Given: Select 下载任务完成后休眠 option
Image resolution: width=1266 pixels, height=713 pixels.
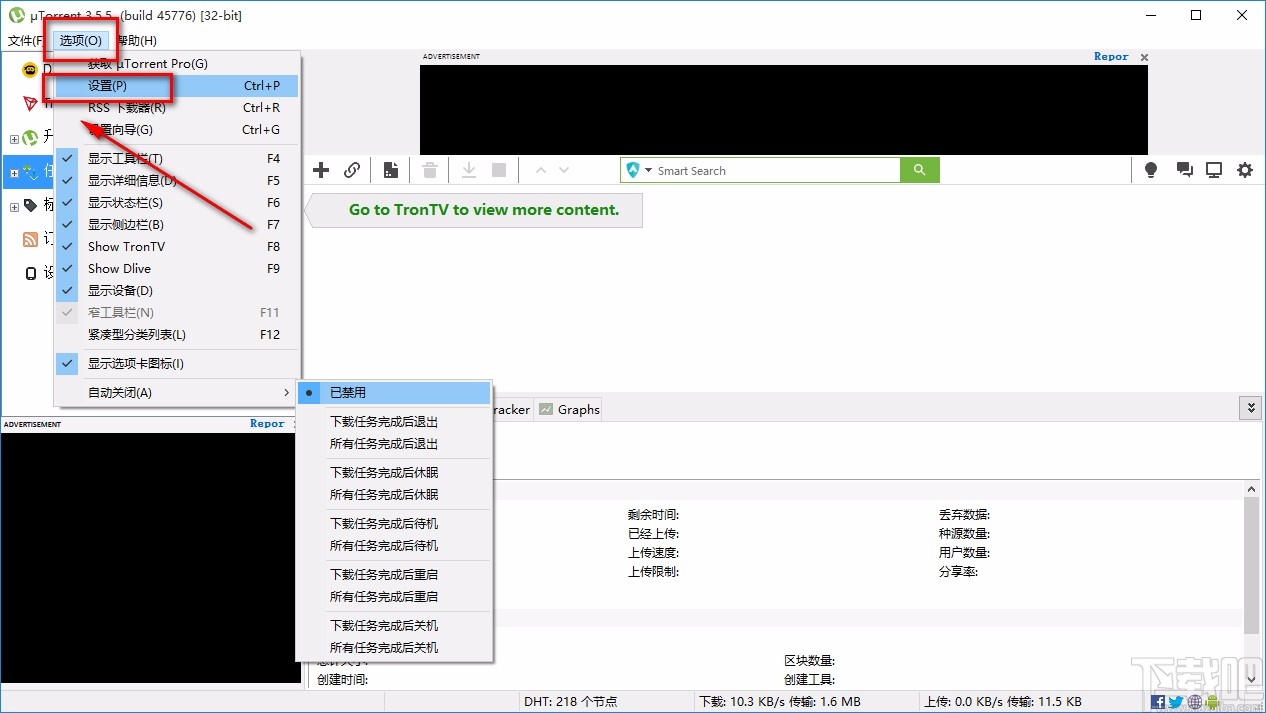Looking at the screenshot, I should pyautogui.click(x=394, y=472).
